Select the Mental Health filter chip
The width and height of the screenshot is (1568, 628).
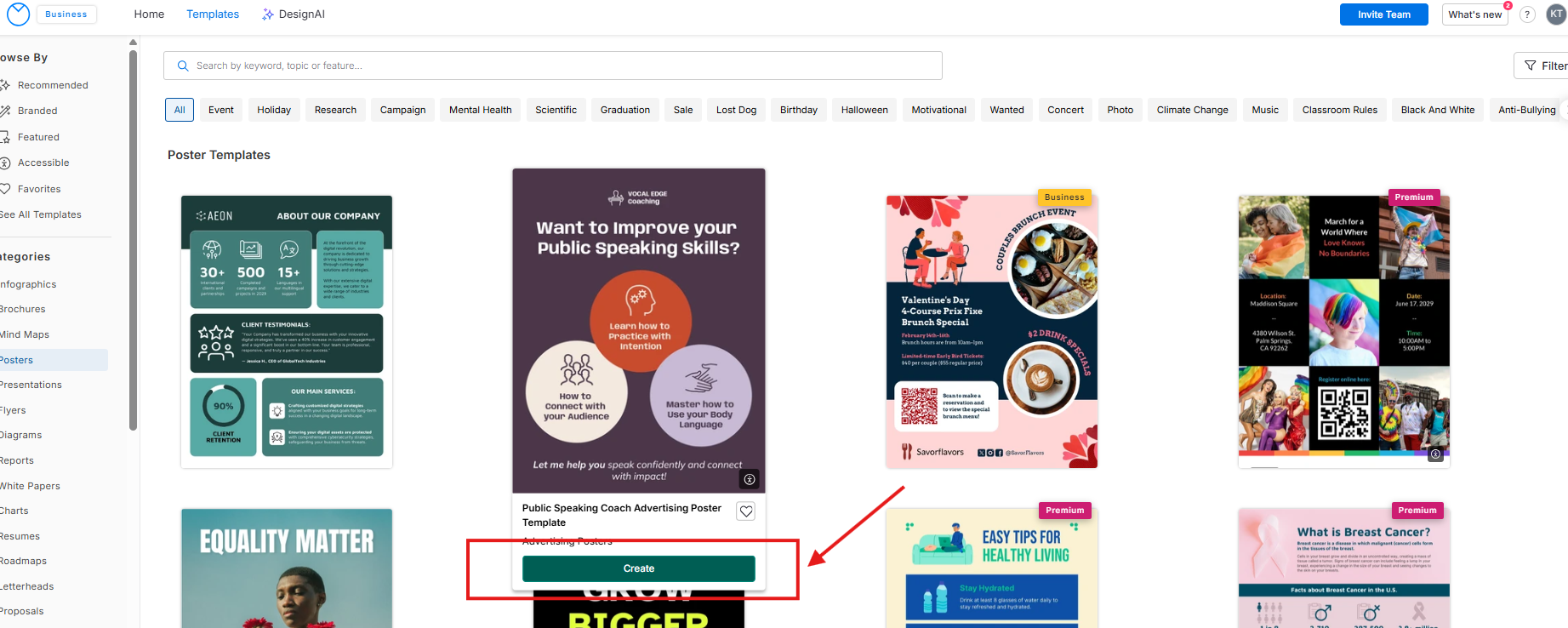tap(480, 110)
